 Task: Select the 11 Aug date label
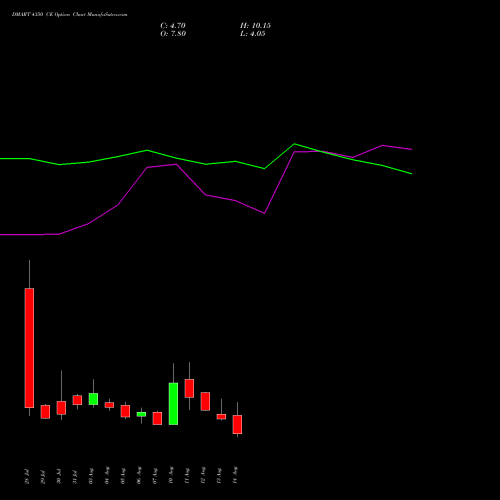coord(187,476)
